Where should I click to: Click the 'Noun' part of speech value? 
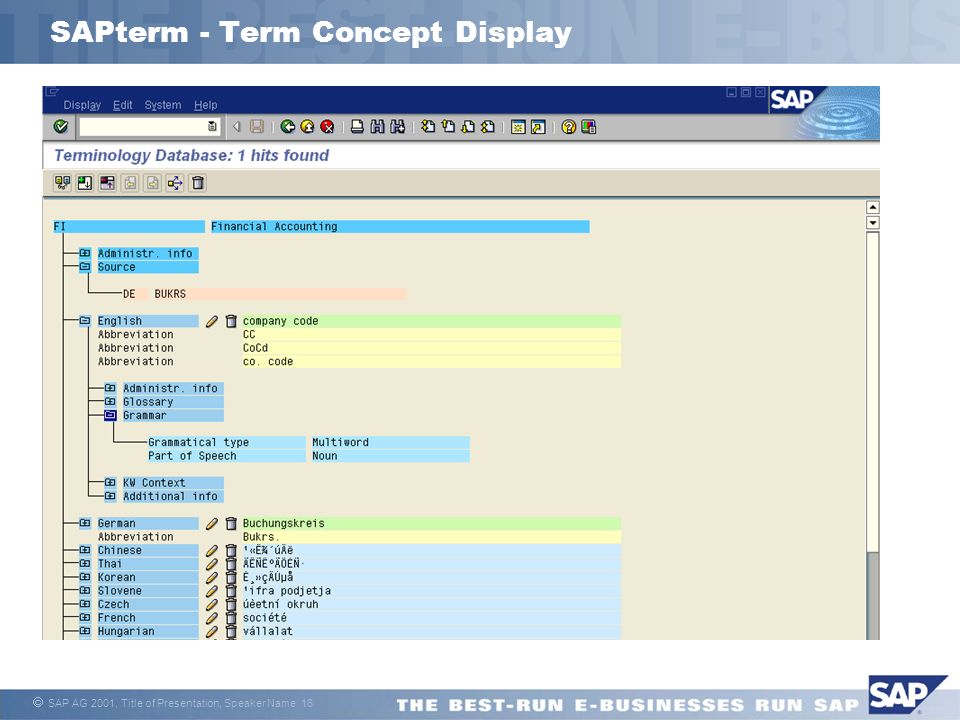point(390,456)
